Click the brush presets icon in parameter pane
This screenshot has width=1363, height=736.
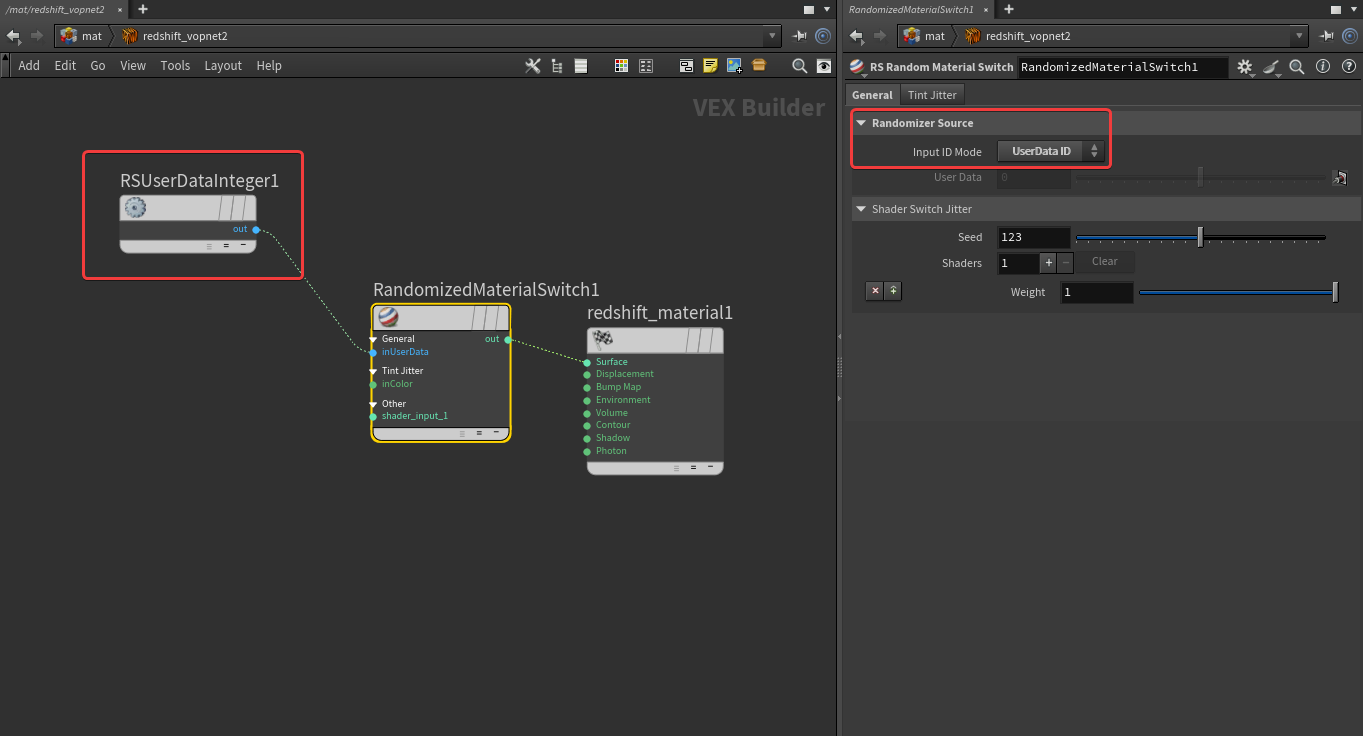pyautogui.click(x=1271, y=67)
